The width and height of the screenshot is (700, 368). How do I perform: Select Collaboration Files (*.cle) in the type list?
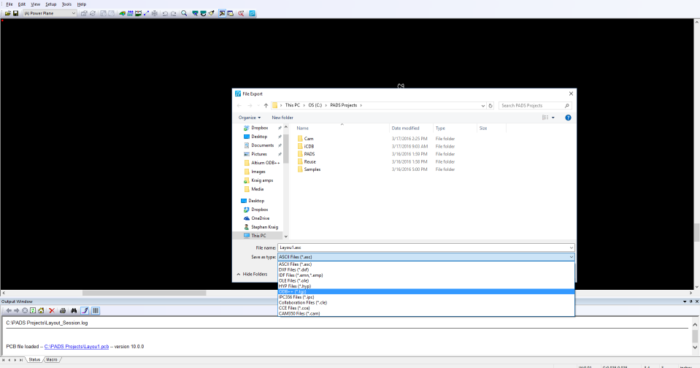pos(426,302)
